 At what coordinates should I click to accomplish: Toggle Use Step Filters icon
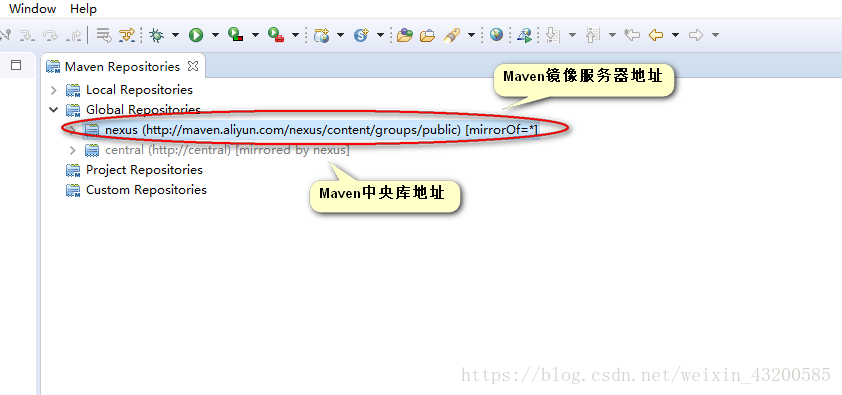pos(127,35)
